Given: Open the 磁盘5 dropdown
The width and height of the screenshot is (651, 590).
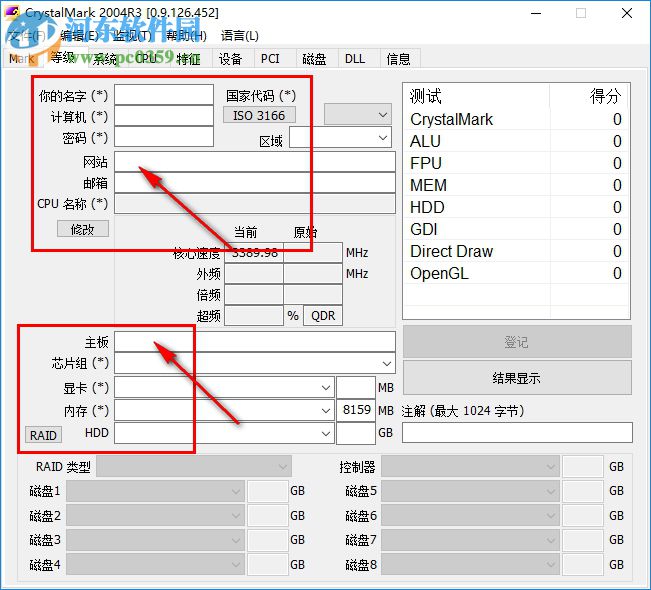Looking at the screenshot, I should [470, 491].
